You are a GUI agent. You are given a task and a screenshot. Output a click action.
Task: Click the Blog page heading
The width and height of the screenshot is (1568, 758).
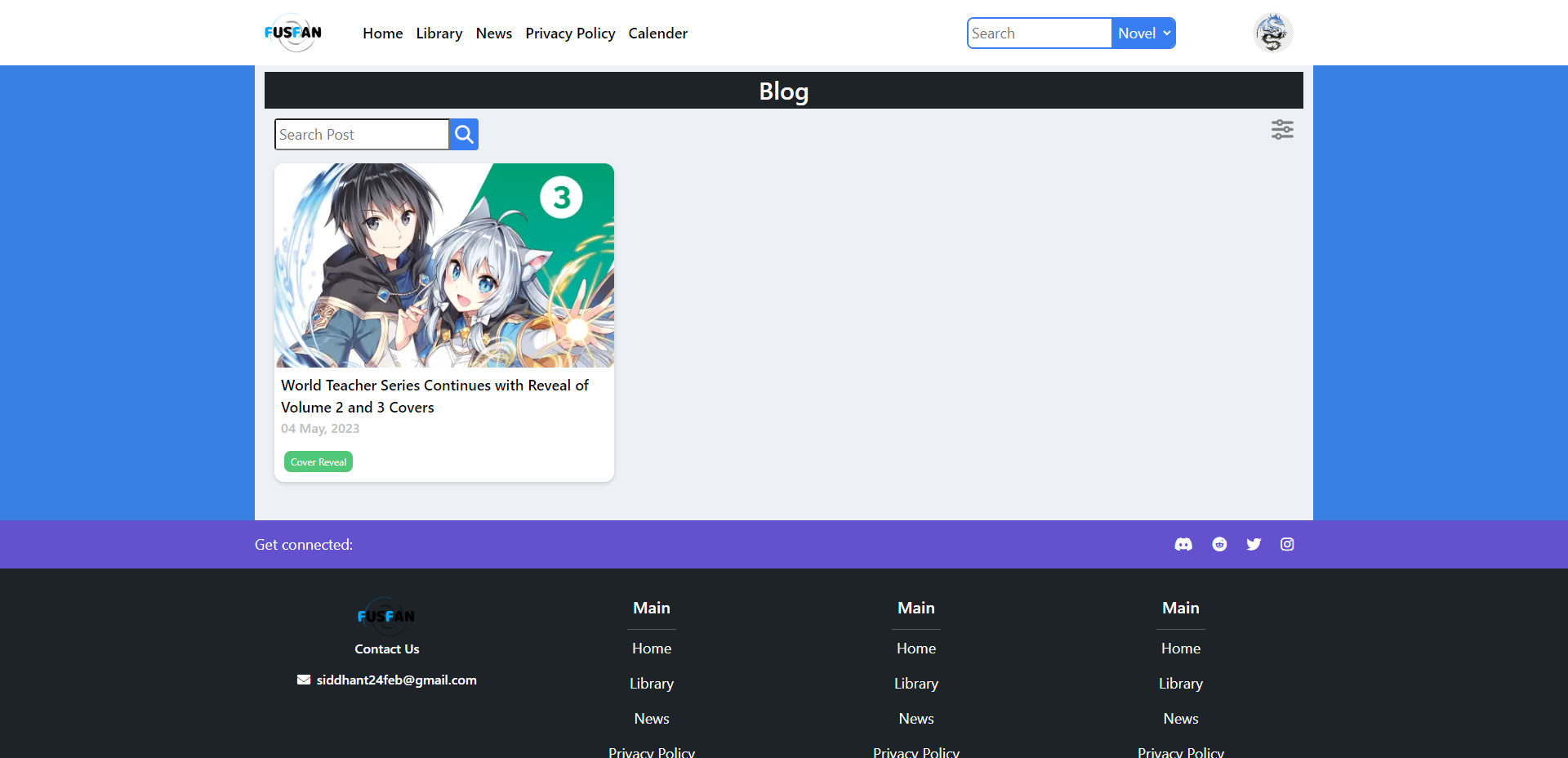click(784, 91)
